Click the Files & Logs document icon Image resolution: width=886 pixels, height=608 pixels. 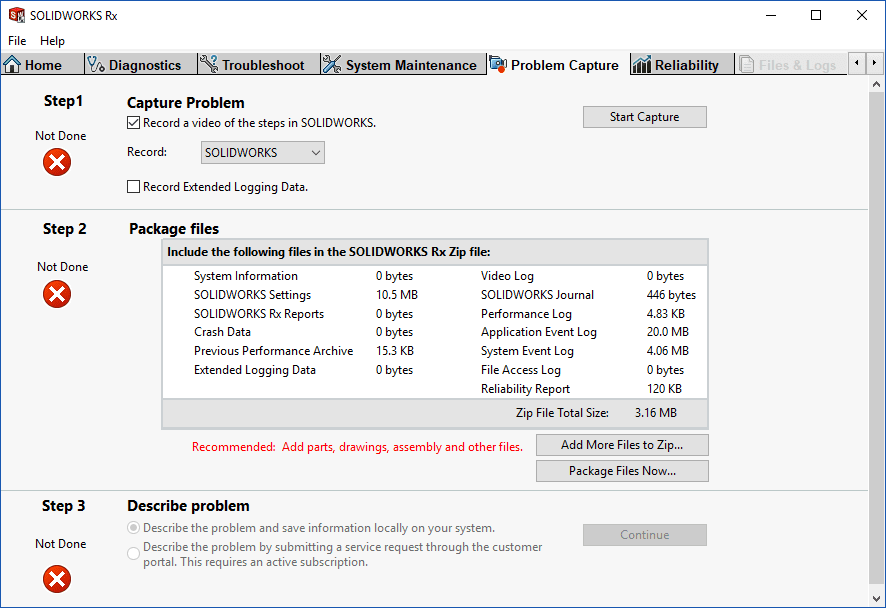pyautogui.click(x=746, y=64)
